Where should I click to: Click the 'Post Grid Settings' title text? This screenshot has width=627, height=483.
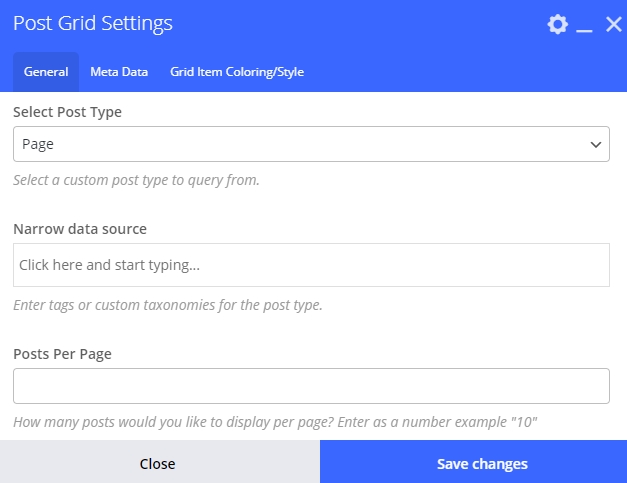pyautogui.click(x=92, y=23)
